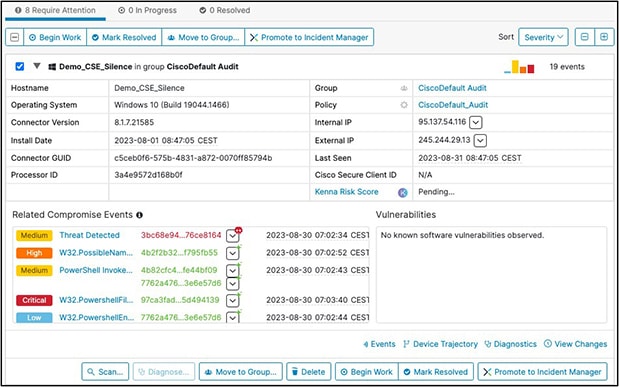Viewport: 619px width, 387px height.
Task: Click top Mark Resolved button
Action: (x=124, y=37)
